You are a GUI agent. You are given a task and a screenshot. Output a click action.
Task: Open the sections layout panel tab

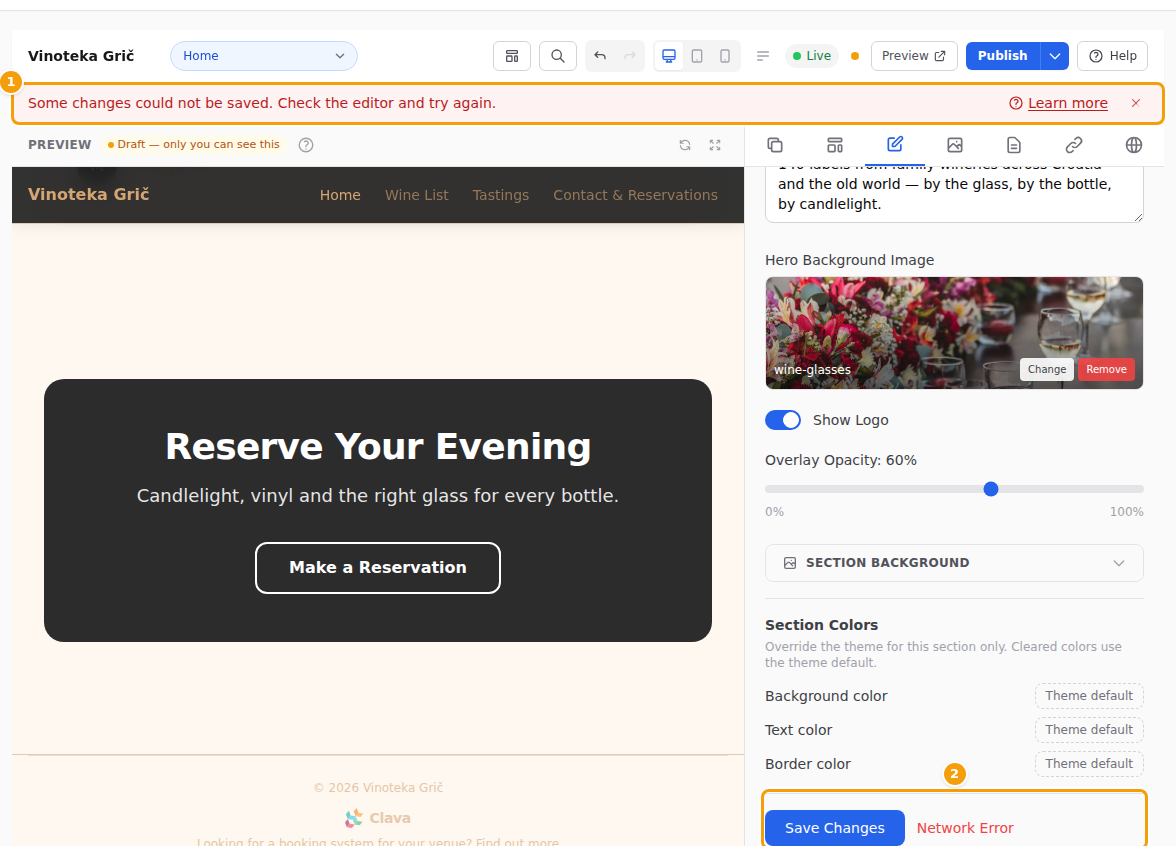coord(835,145)
